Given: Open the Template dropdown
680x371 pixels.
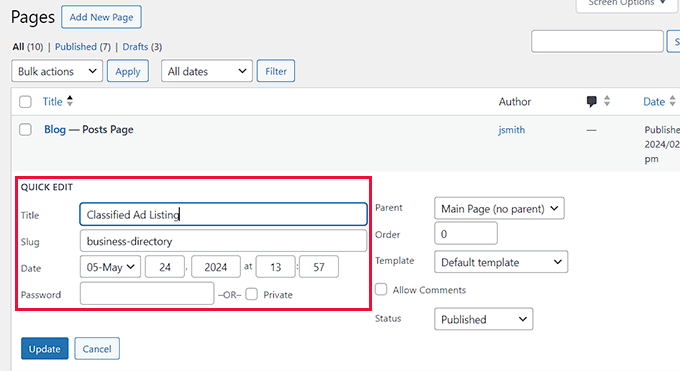Looking at the screenshot, I should pyautogui.click(x=501, y=262).
